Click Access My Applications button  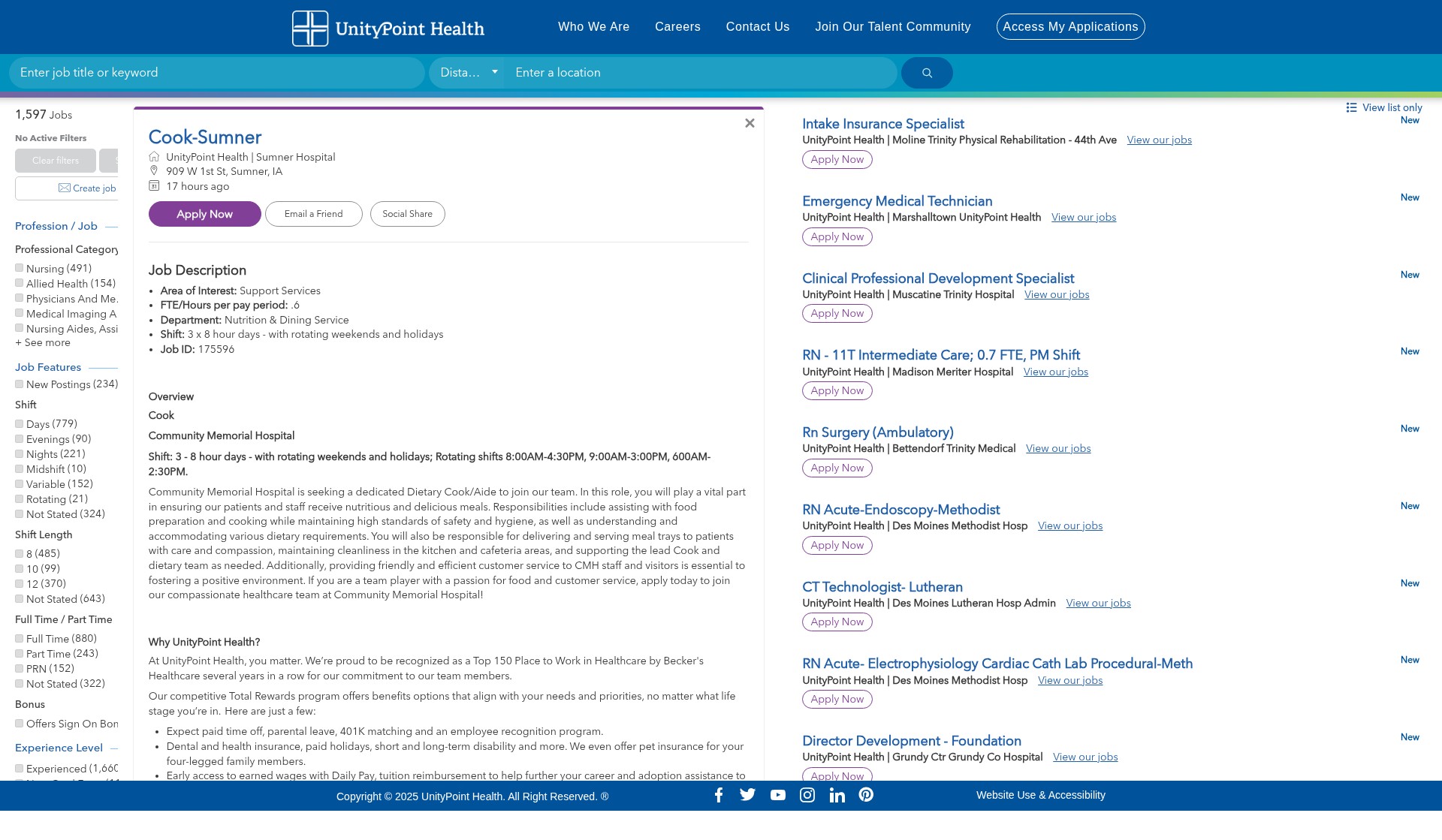(x=1070, y=27)
